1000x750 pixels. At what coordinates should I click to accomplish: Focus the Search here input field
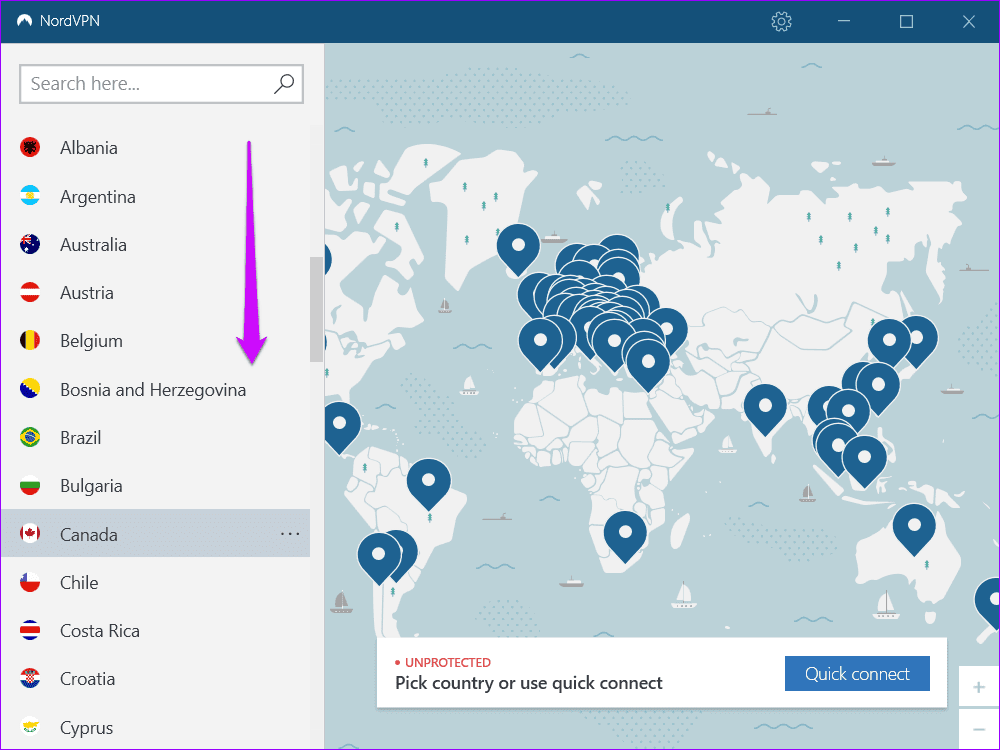161,84
